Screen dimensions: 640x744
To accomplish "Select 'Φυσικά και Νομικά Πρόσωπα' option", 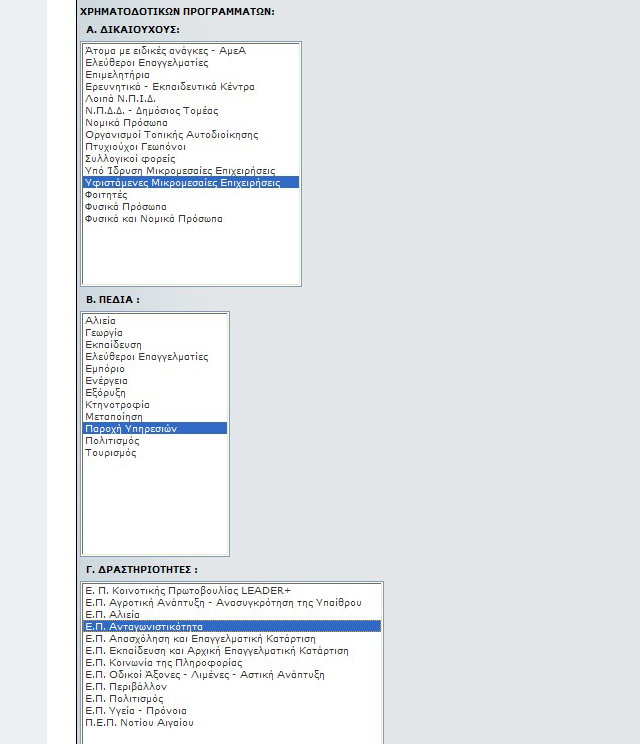I will tap(191, 219).
